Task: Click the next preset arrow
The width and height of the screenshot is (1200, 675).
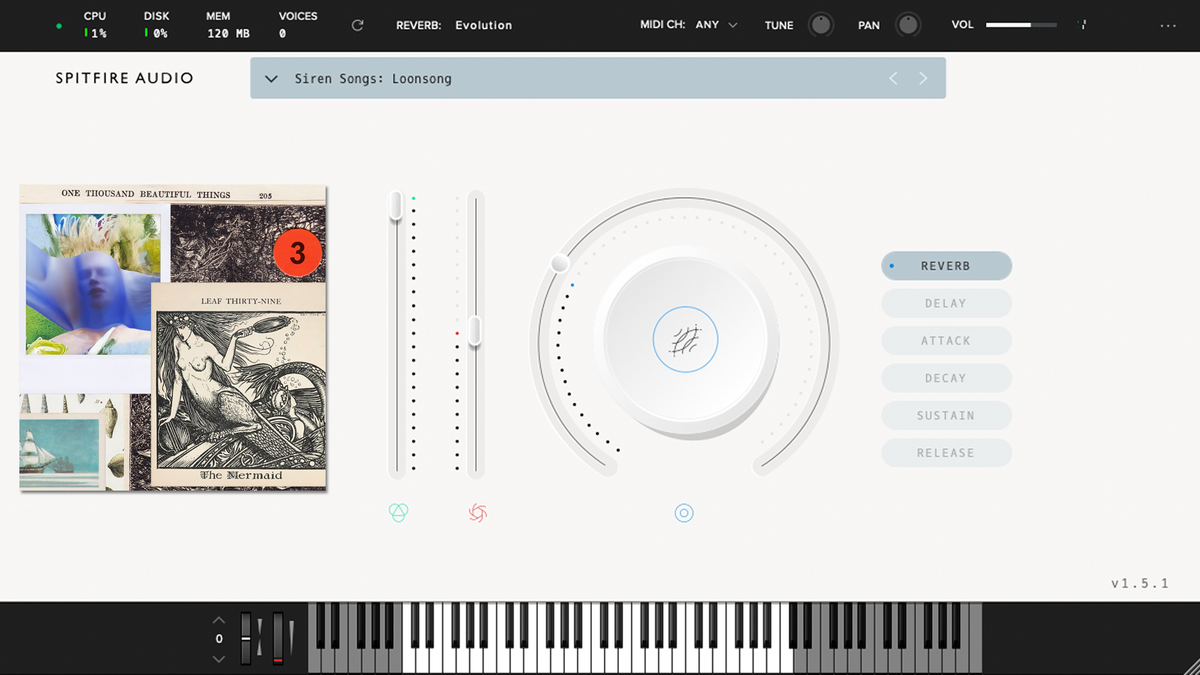Action: 922,77
